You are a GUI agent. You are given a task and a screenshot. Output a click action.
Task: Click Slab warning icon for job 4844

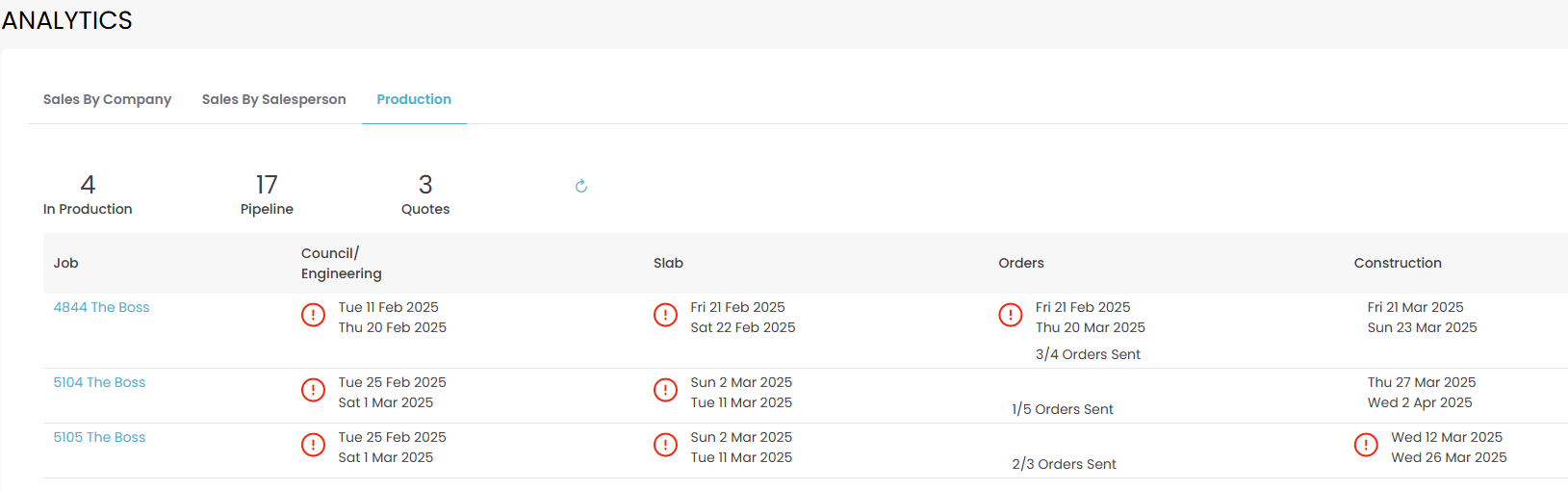[665, 316]
